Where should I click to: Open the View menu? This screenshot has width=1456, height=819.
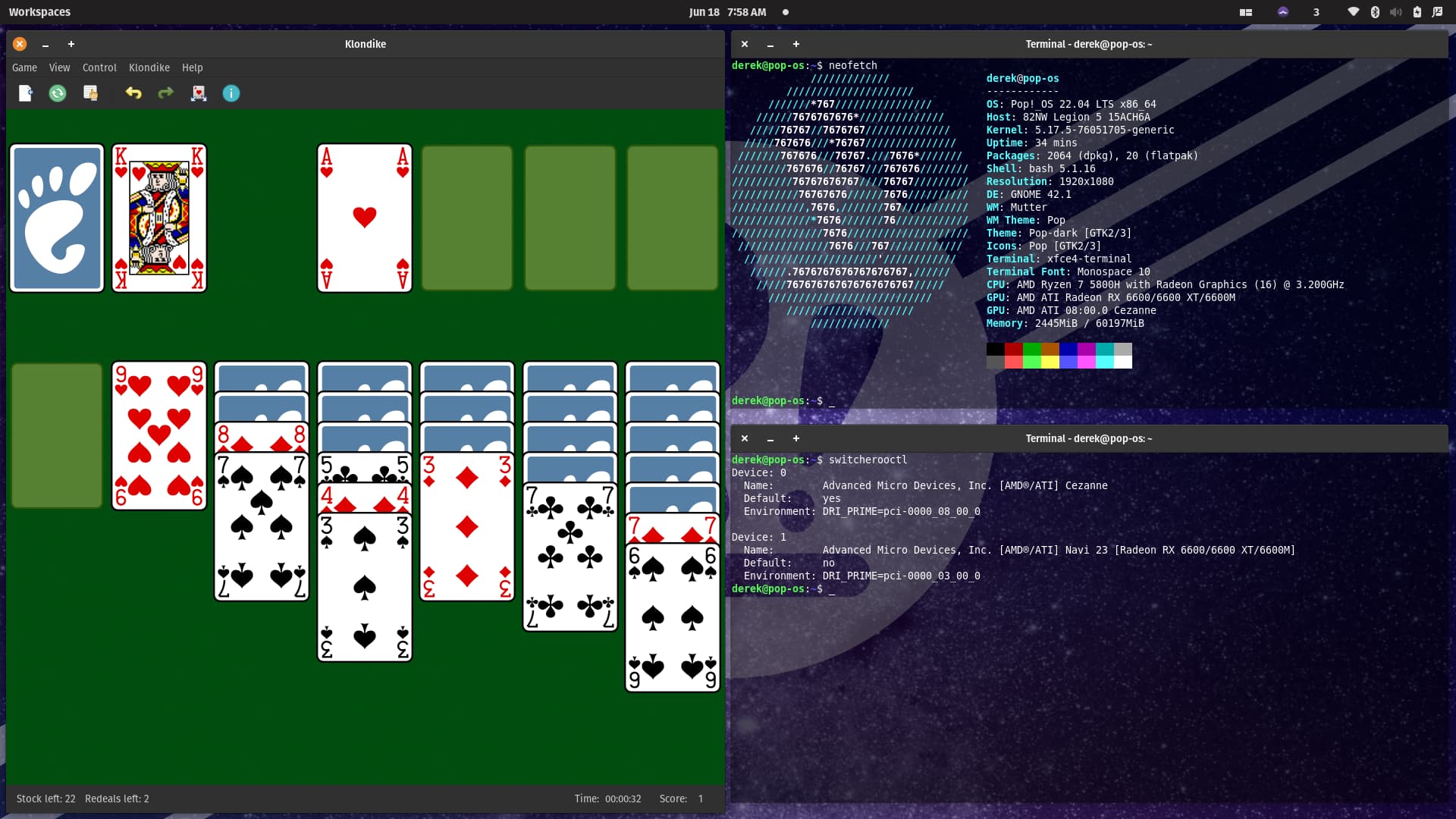59,67
